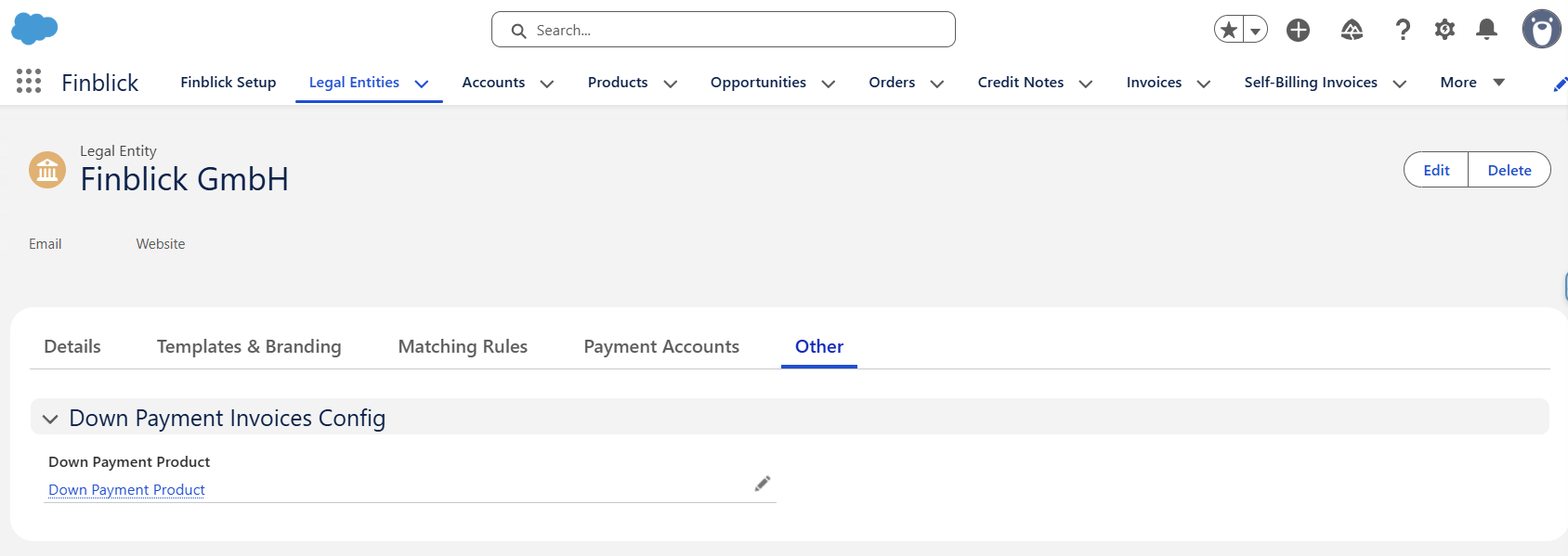1568x556 pixels.
Task: Select the Other tab
Action: pyautogui.click(x=819, y=346)
